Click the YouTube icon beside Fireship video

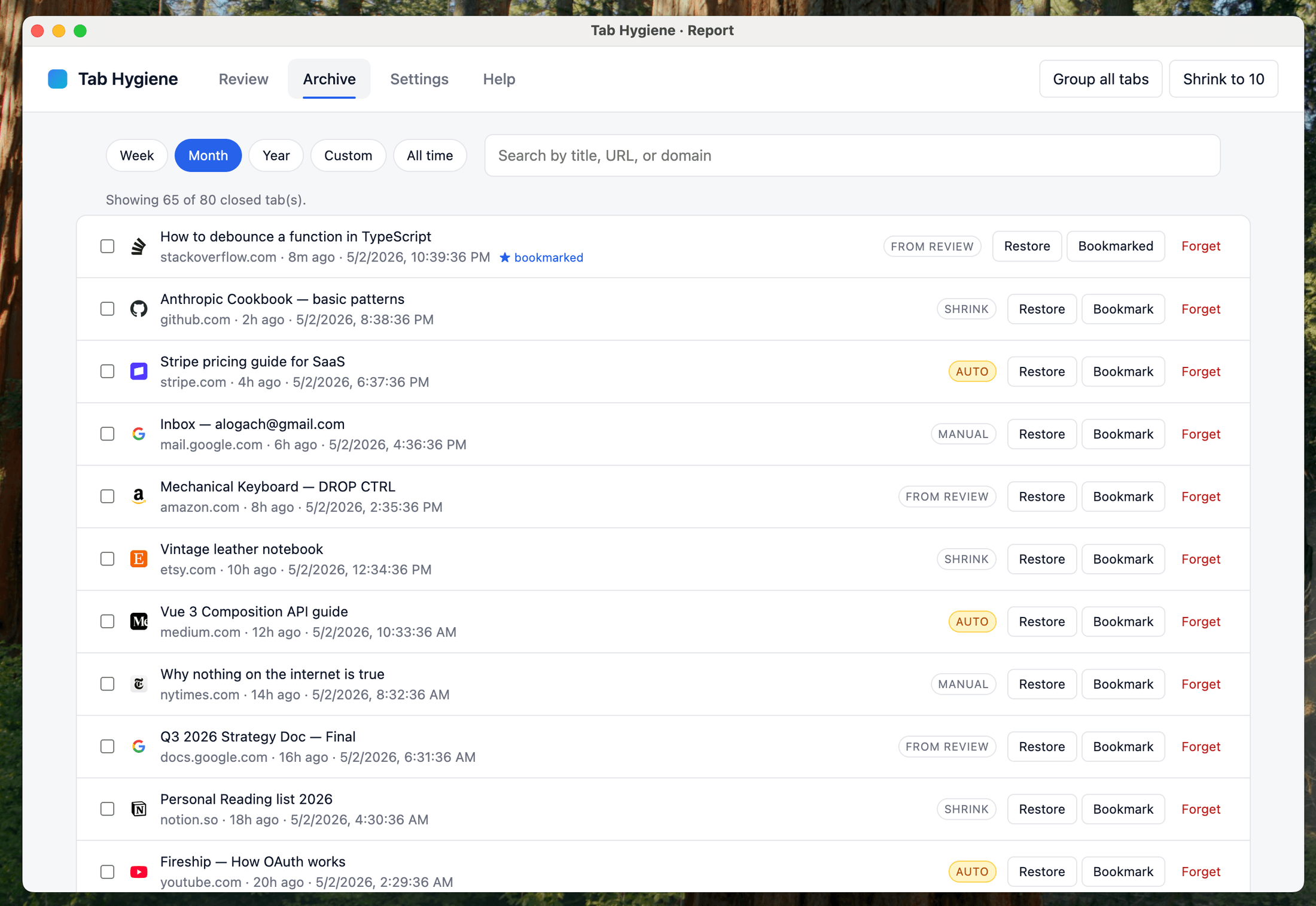(139, 872)
